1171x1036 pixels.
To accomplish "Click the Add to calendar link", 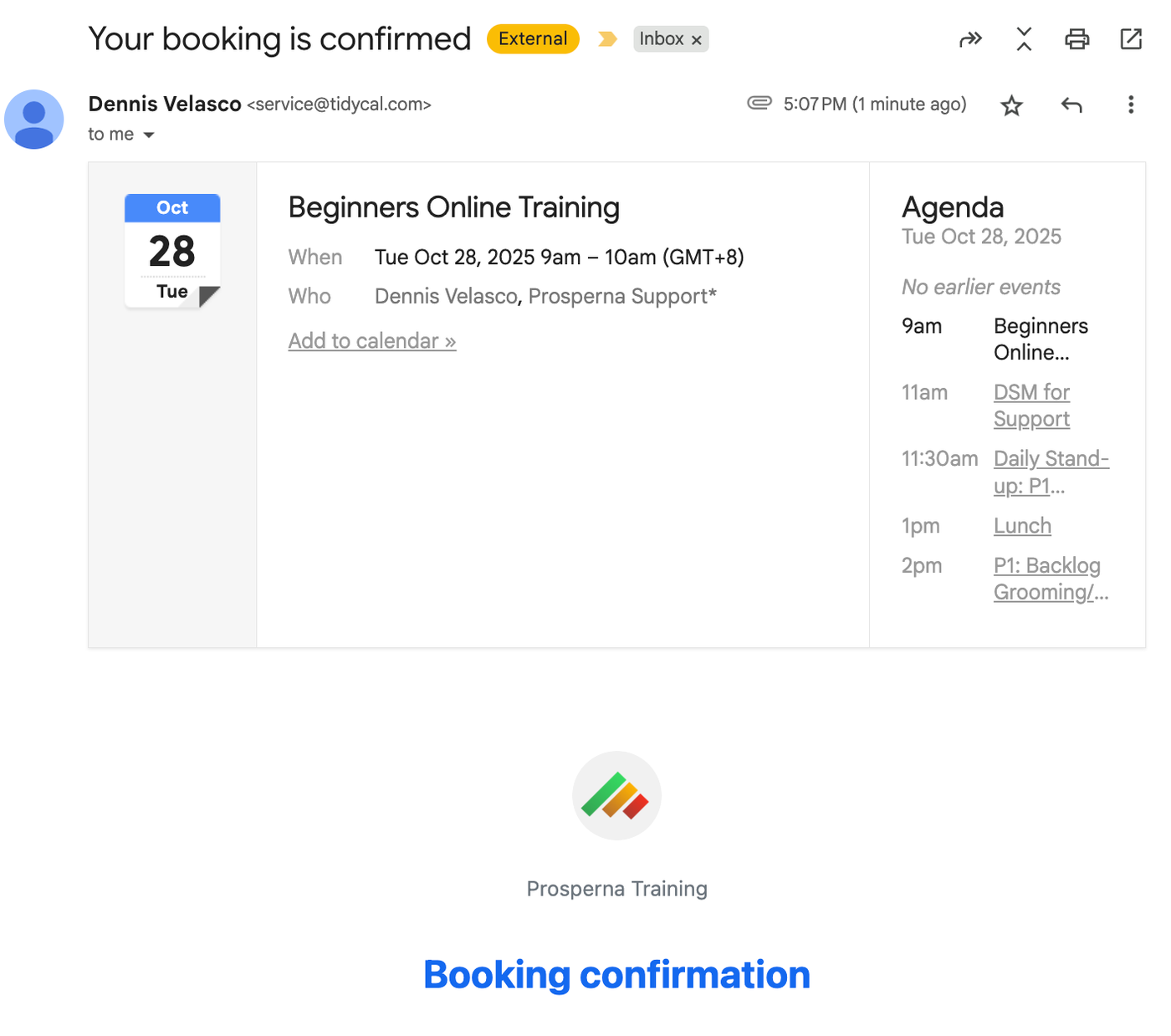I will coord(372,341).
